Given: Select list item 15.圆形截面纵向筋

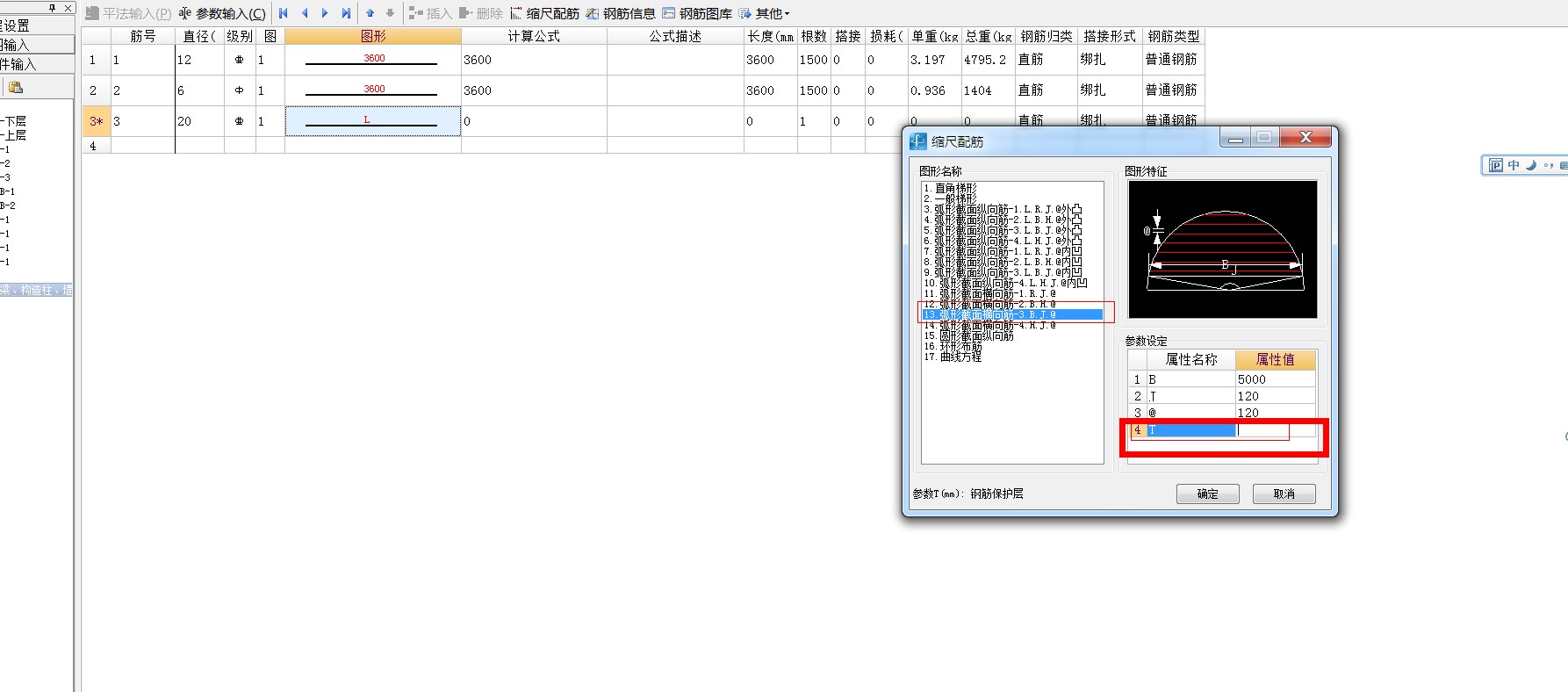Looking at the screenshot, I should tap(968, 335).
